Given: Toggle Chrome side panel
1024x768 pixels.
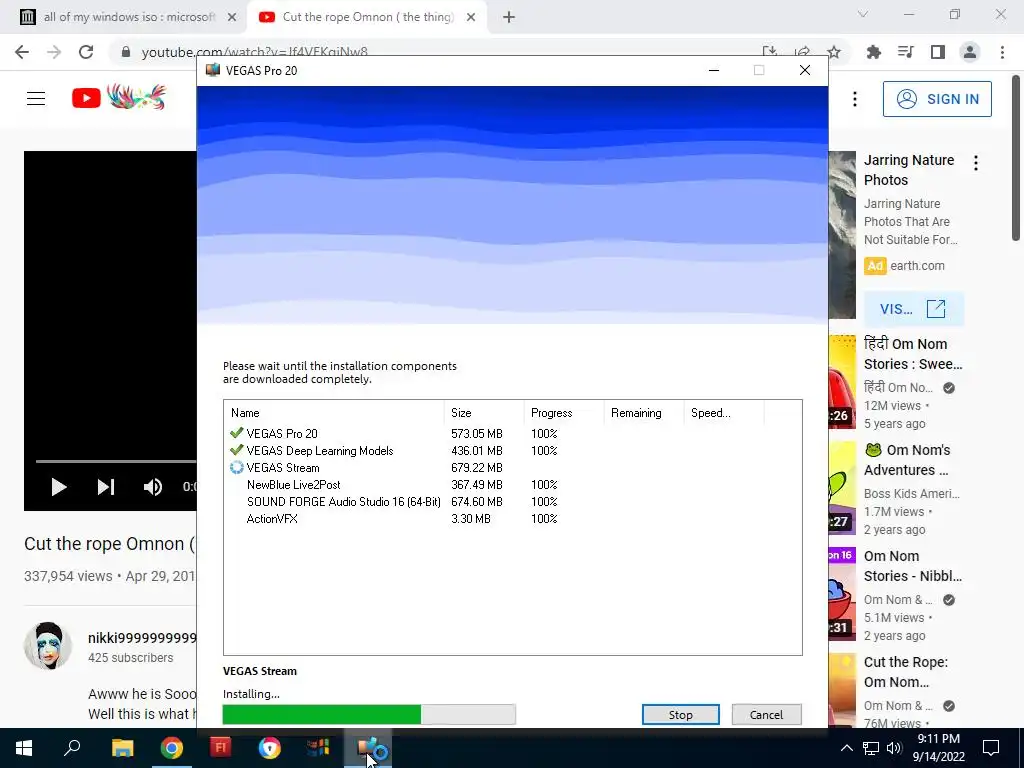Looking at the screenshot, I should coord(938,52).
